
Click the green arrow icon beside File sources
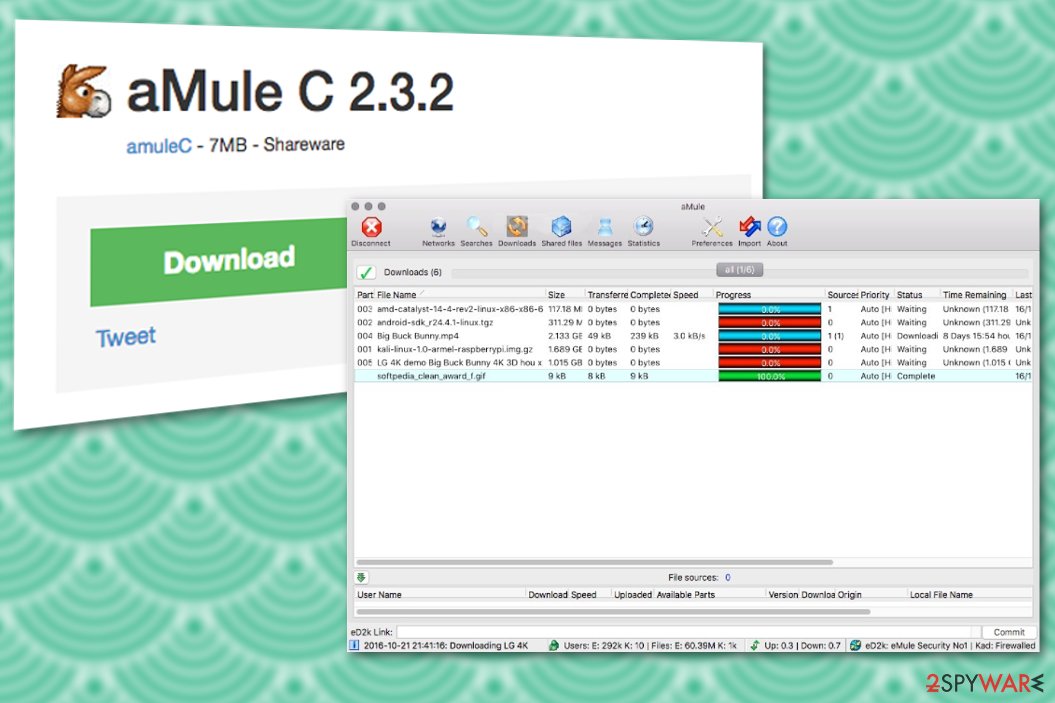pyautogui.click(x=361, y=577)
